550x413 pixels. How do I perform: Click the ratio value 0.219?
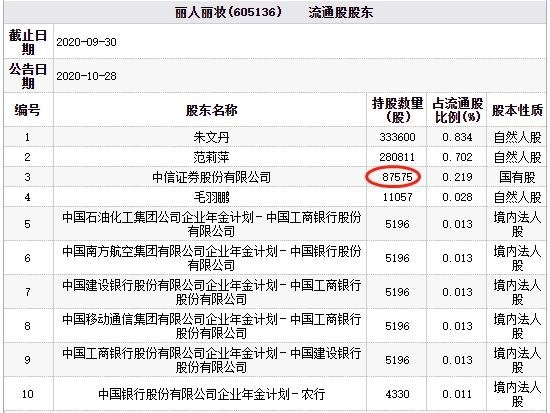457,177
